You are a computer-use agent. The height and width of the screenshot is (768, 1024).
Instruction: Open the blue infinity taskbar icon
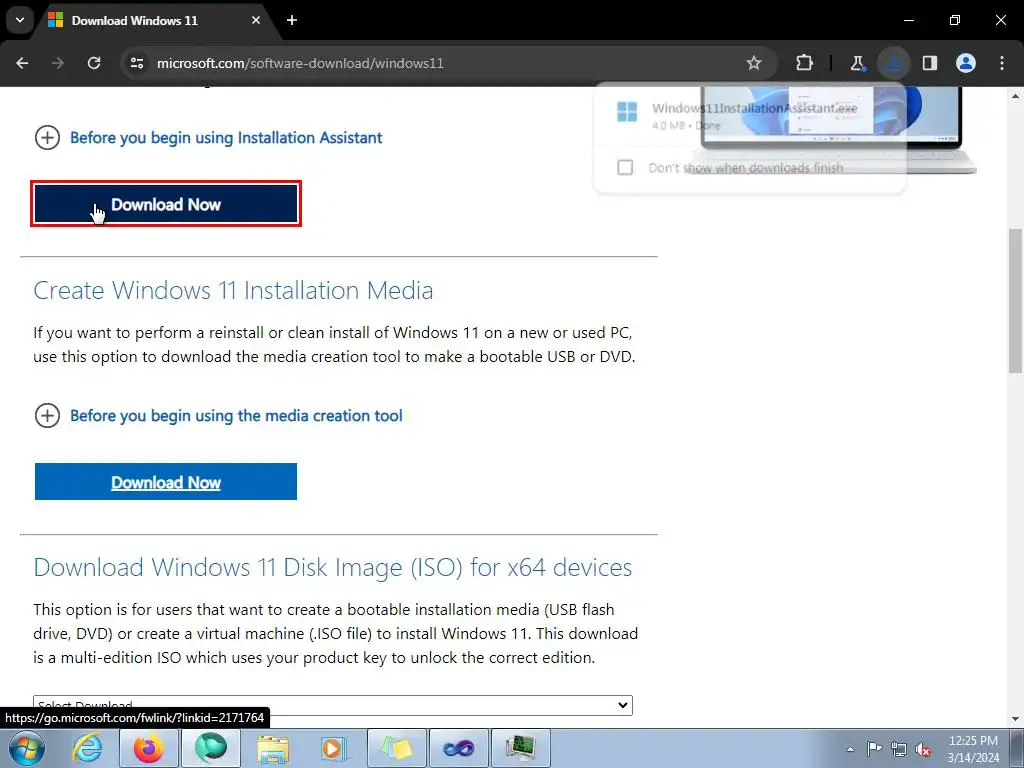pyautogui.click(x=458, y=748)
